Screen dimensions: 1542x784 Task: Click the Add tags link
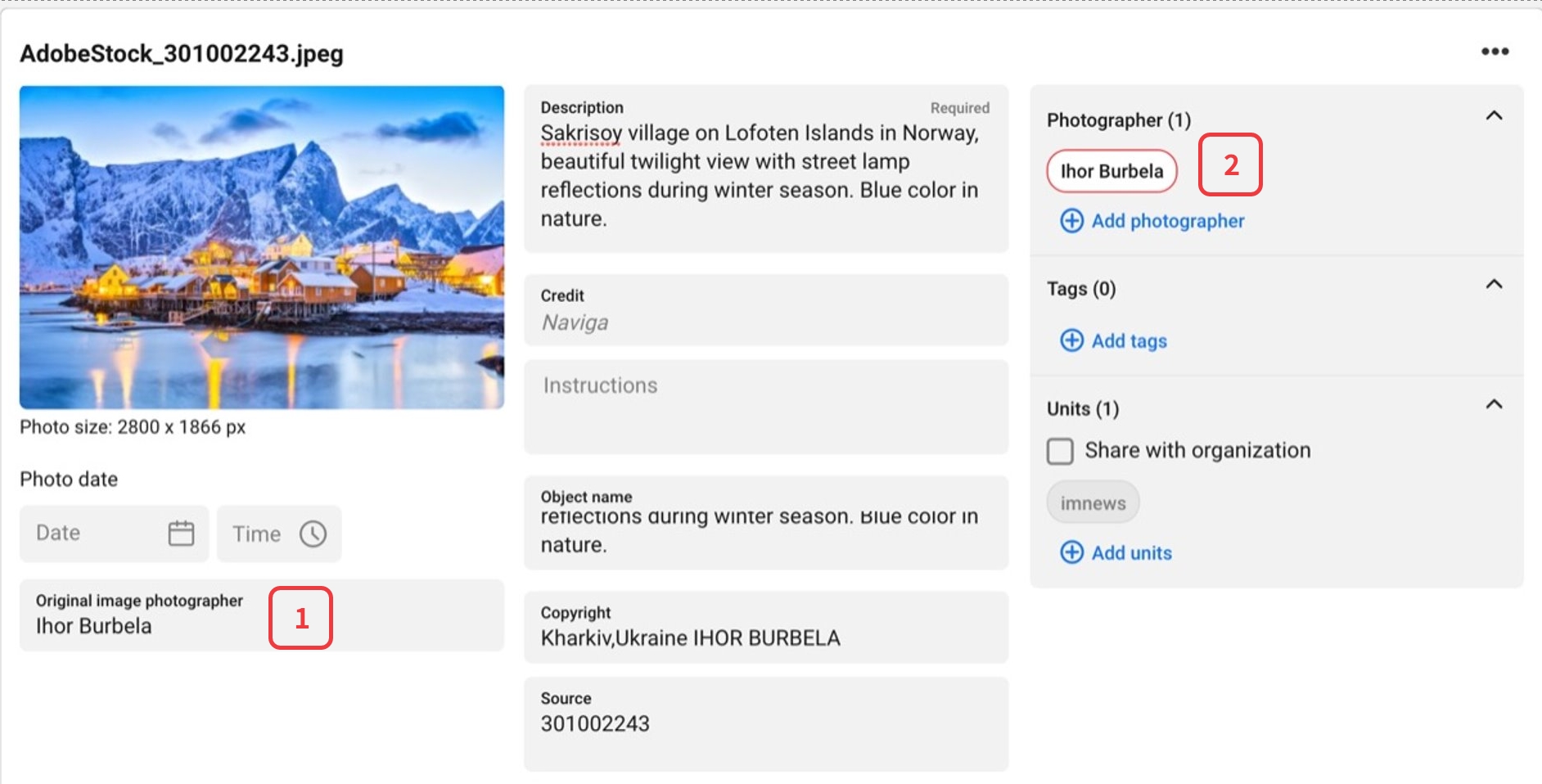click(1129, 340)
